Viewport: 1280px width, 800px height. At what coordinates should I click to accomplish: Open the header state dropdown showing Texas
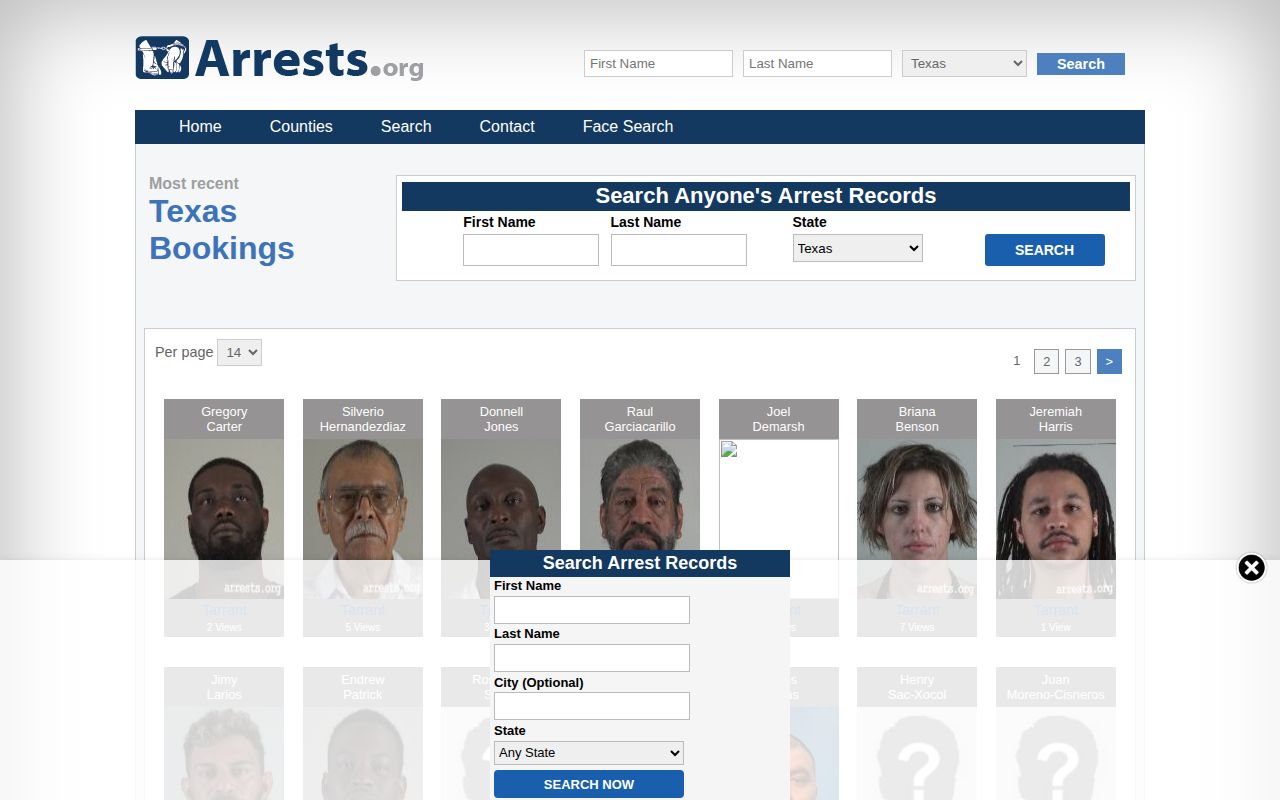(x=964, y=63)
